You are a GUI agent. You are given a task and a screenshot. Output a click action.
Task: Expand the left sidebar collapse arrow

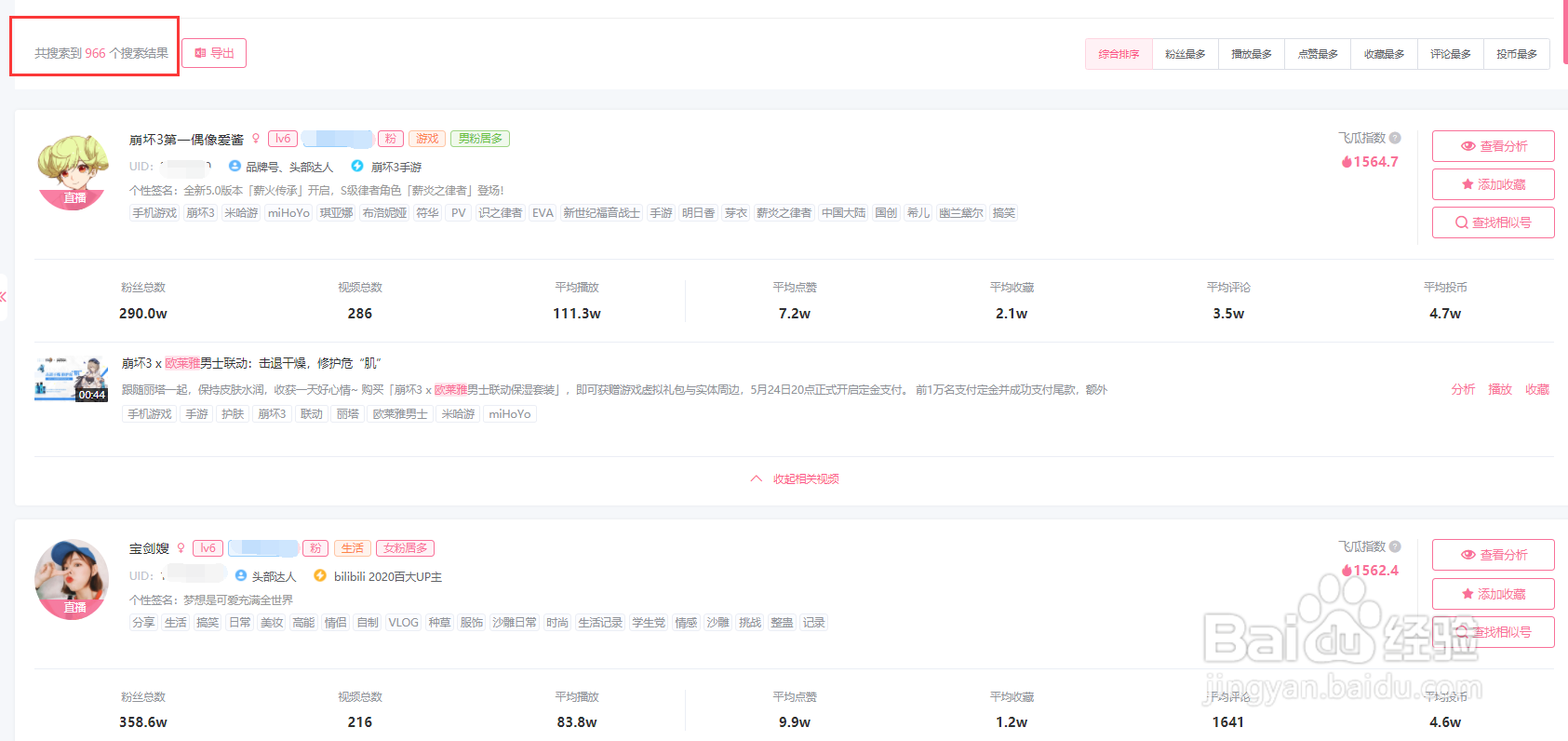(x=4, y=297)
